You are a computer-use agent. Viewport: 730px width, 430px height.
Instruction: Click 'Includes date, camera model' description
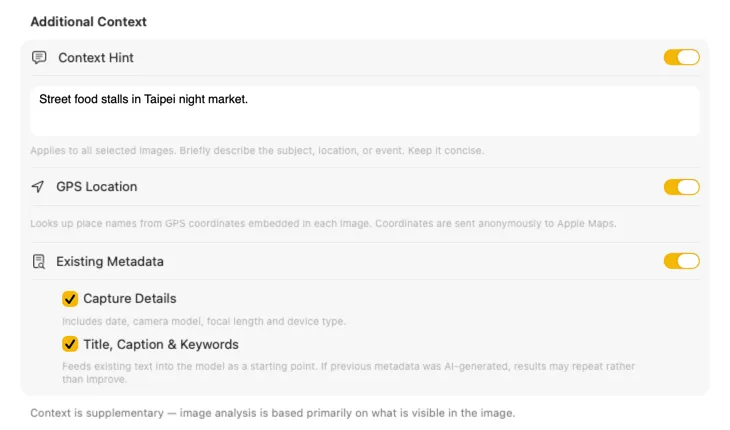click(204, 322)
